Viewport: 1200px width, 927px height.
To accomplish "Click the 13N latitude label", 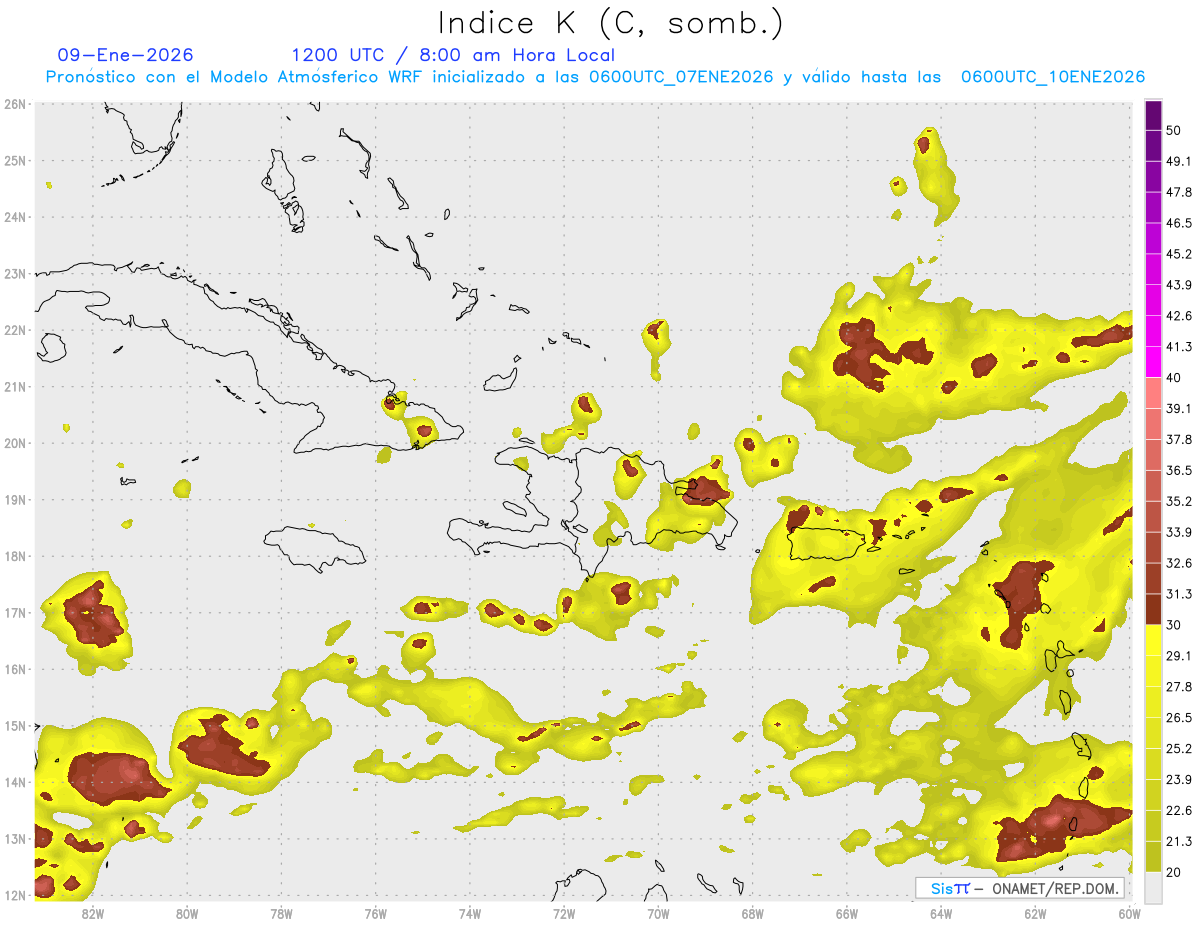I will click(x=15, y=838).
